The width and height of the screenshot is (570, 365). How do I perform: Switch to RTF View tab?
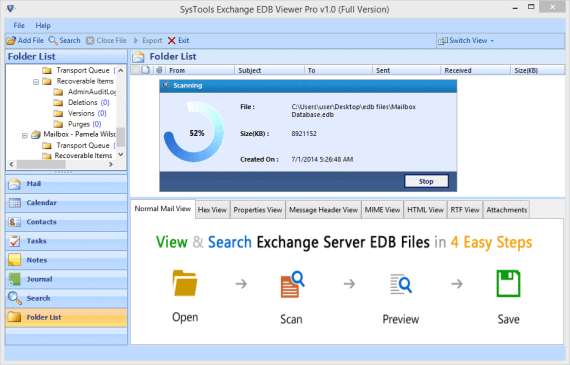coord(465,210)
